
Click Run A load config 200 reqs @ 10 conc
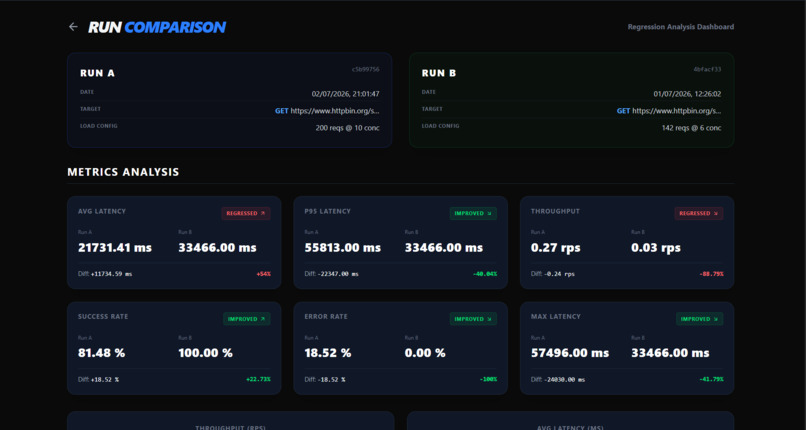click(x=347, y=128)
